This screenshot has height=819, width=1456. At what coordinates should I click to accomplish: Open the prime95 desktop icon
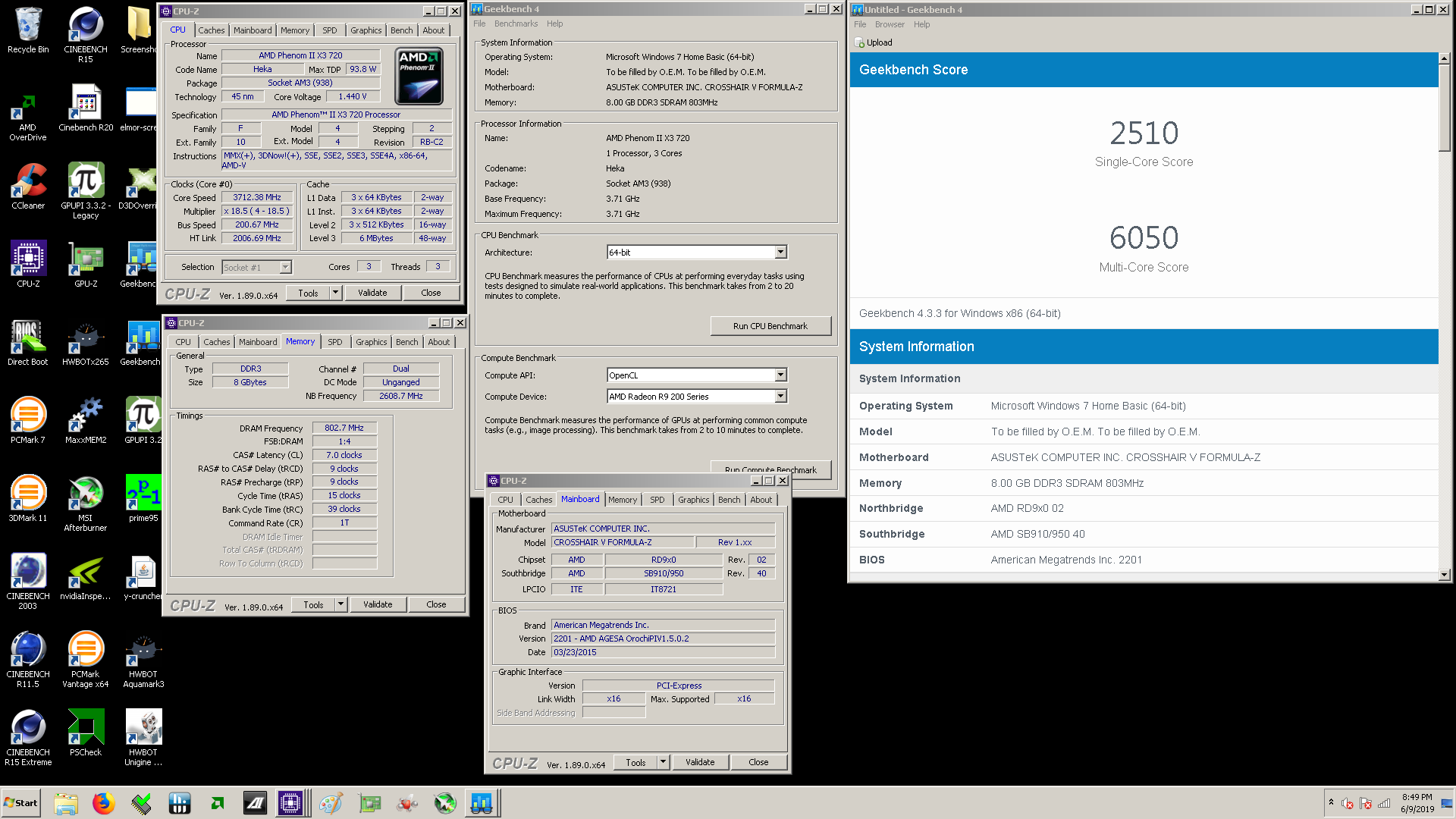coord(143,498)
